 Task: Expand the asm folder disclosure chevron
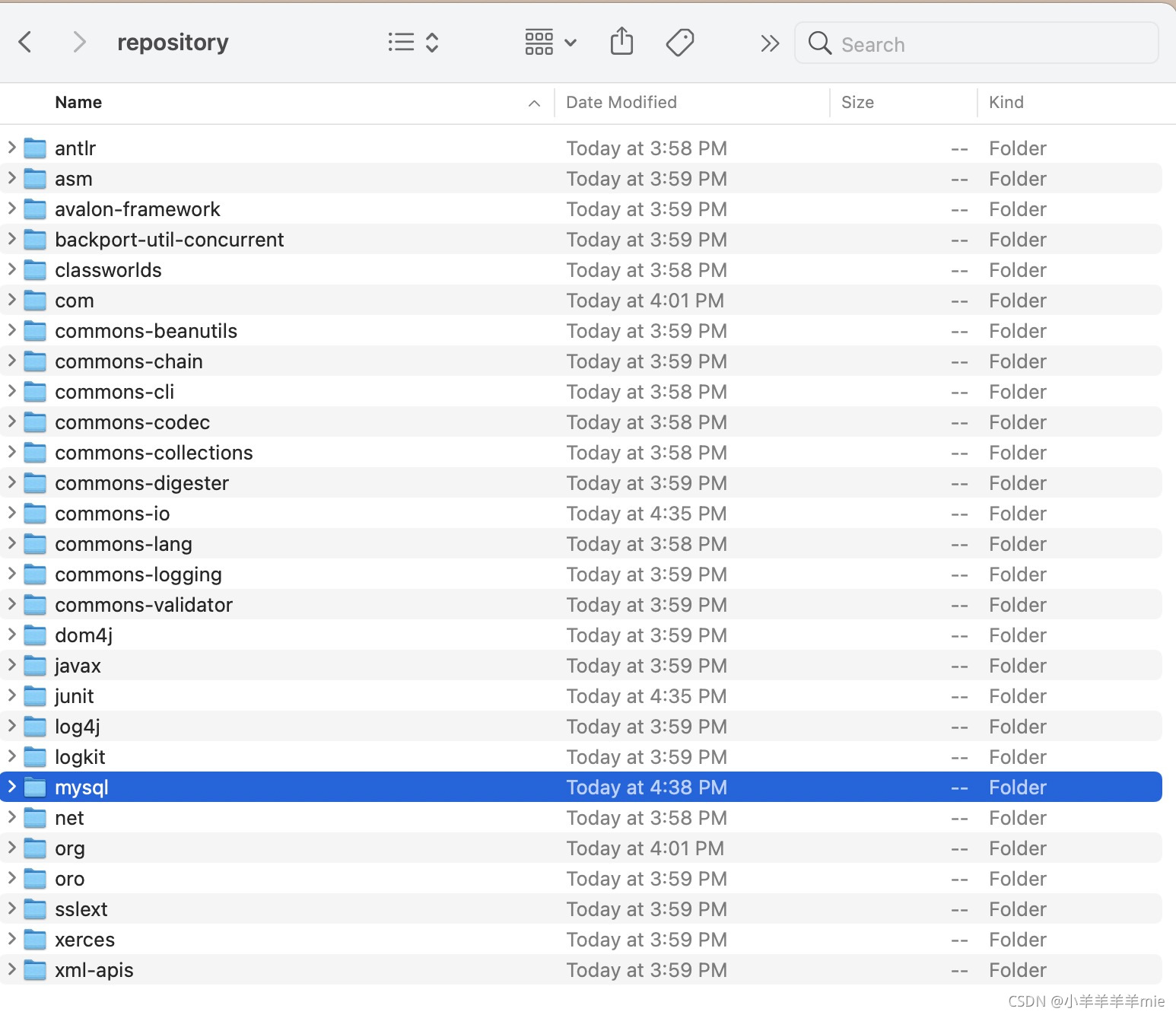pyautogui.click(x=11, y=177)
